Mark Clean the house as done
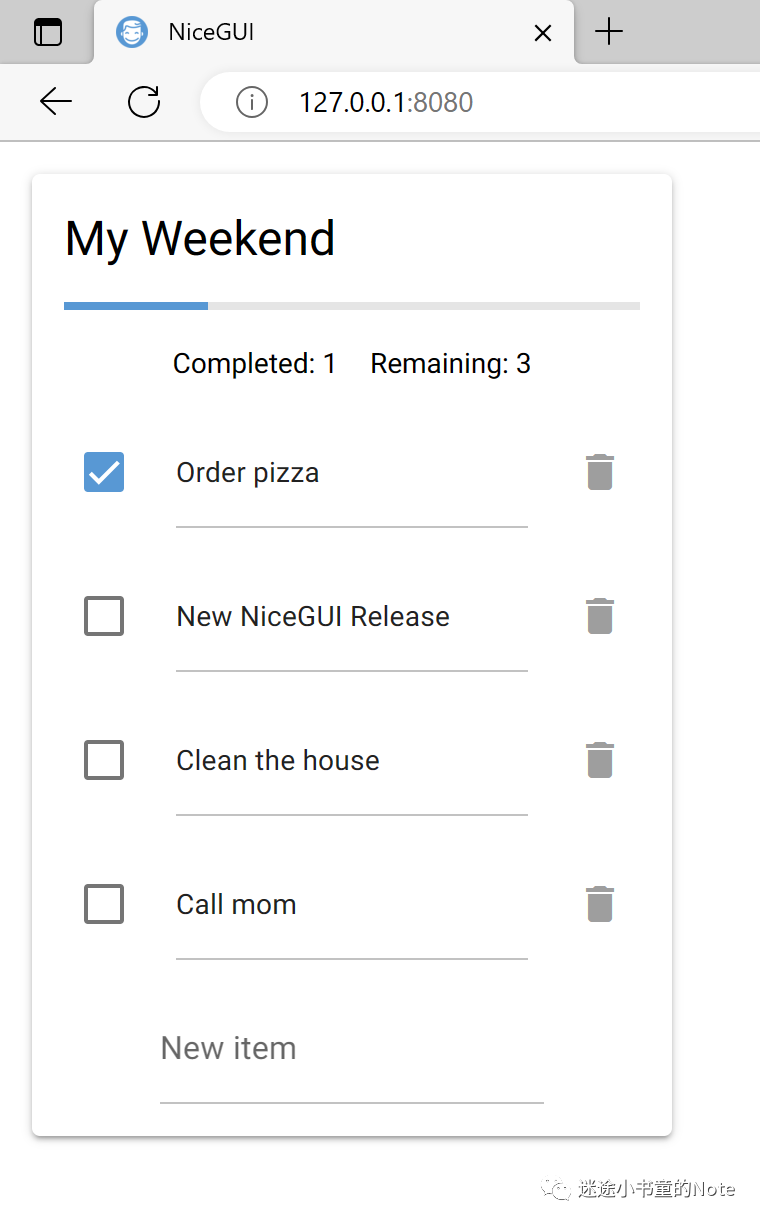760x1222 pixels. [104, 760]
